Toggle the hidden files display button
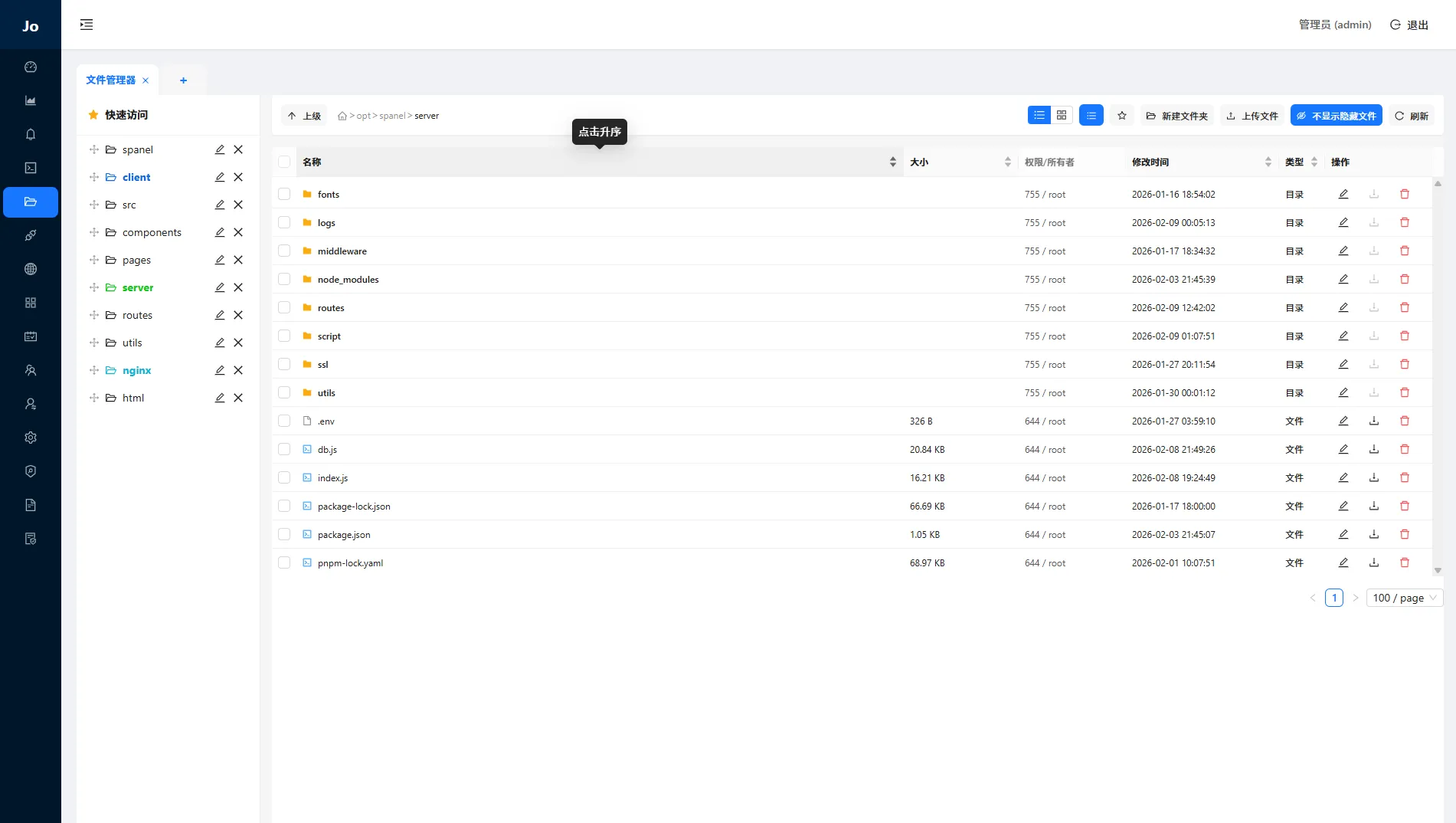The width and height of the screenshot is (1456, 823). [x=1336, y=116]
